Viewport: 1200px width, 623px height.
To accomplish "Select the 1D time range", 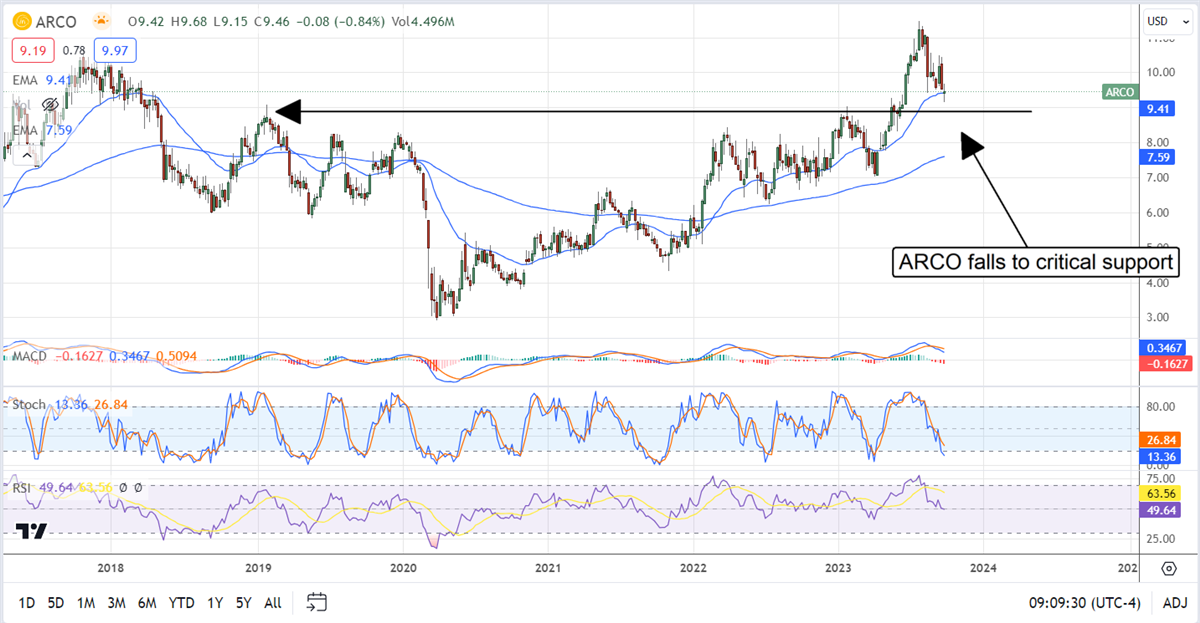I will (x=27, y=603).
